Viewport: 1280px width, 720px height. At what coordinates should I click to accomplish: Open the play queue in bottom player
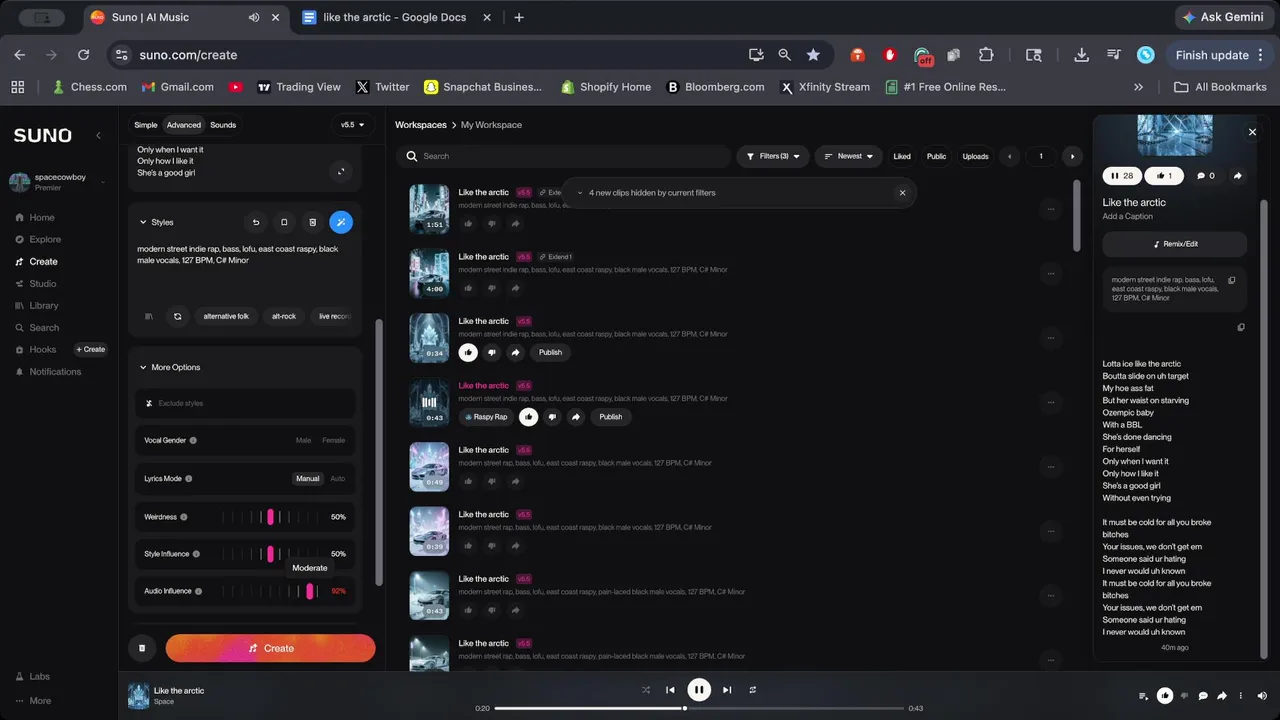point(1144,696)
